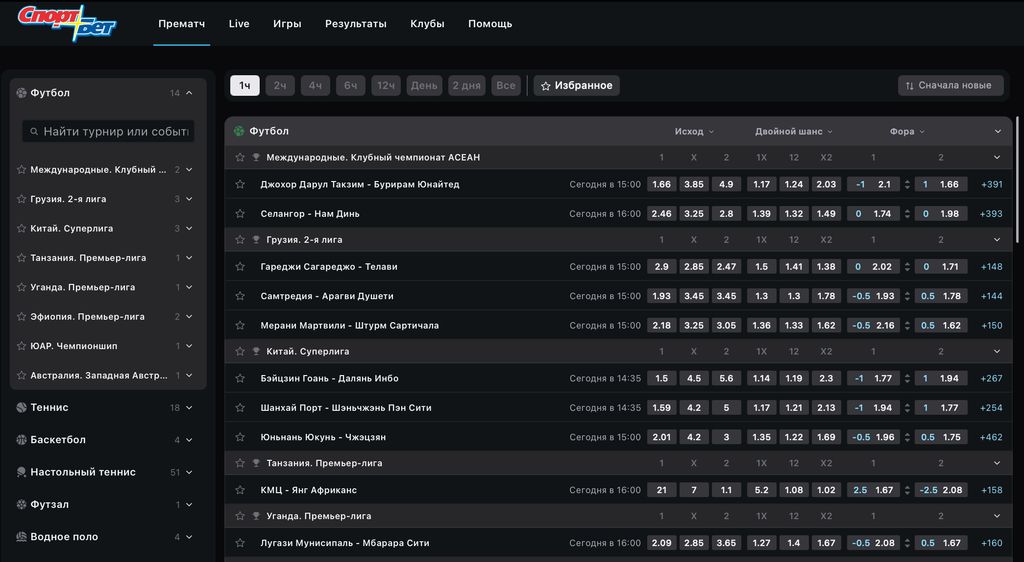Click the trophy icon next to Уганда. Премьер-лига header
The width and height of the screenshot is (1024, 562).
[256, 516]
